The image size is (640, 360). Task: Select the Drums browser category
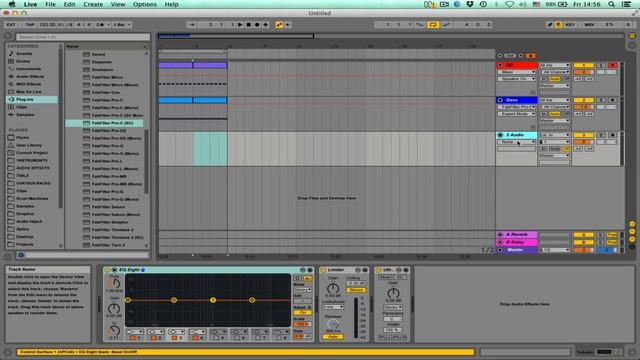point(23,61)
